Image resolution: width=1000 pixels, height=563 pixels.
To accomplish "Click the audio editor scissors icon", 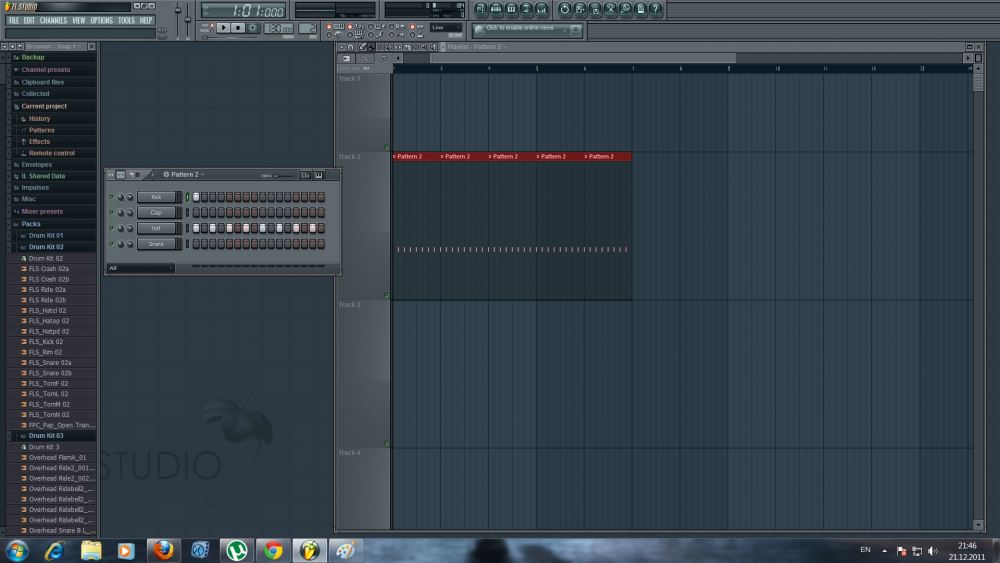I will [610, 10].
